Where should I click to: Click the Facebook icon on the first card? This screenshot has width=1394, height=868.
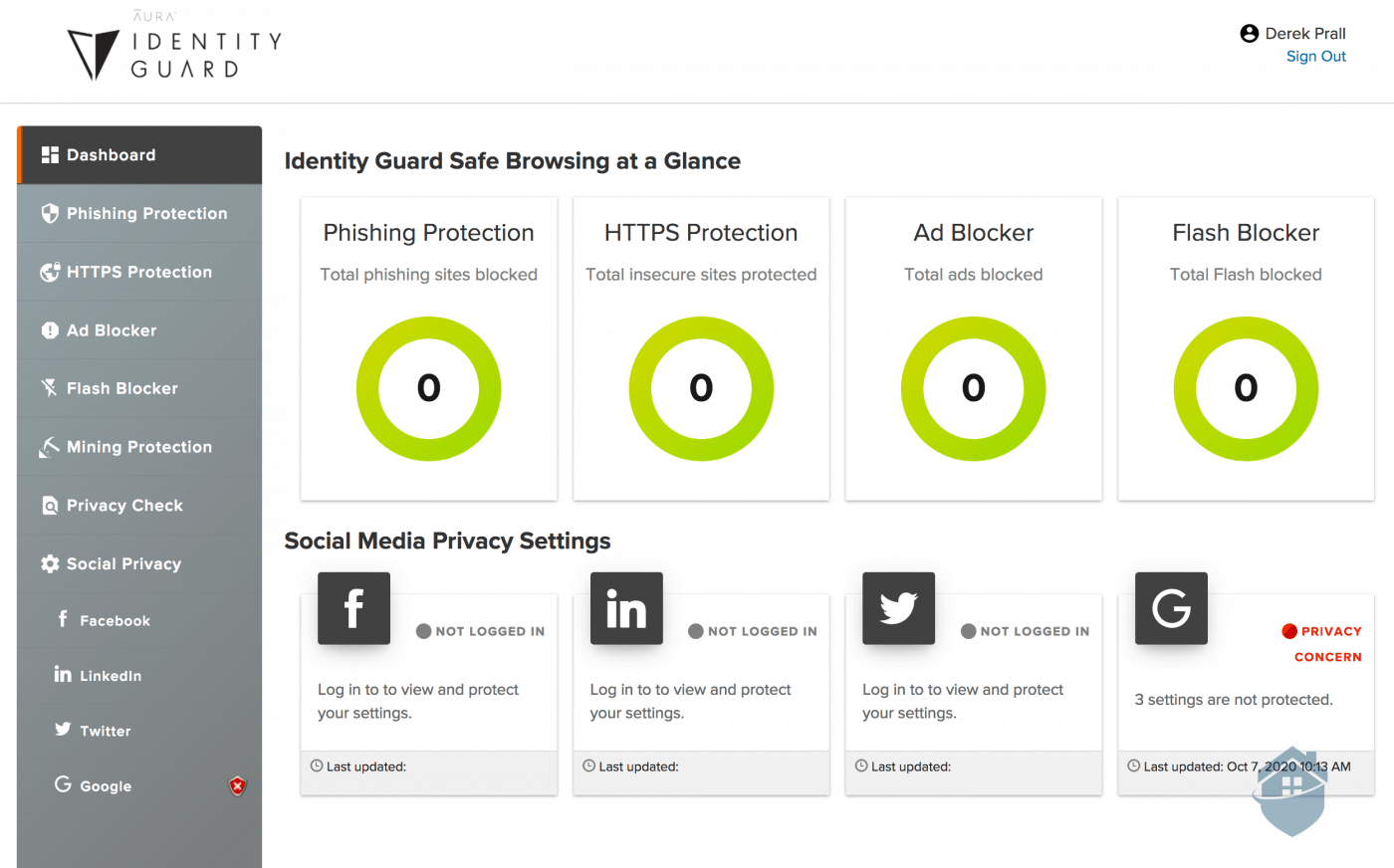coord(353,607)
